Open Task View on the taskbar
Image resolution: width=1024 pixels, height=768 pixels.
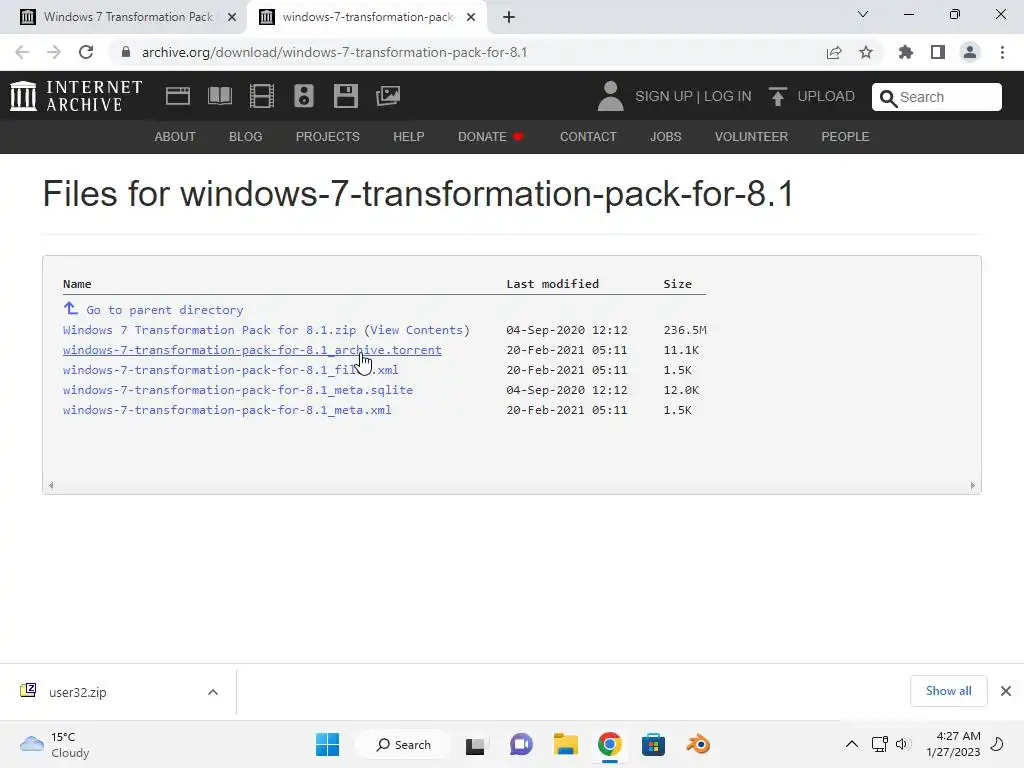coord(475,745)
